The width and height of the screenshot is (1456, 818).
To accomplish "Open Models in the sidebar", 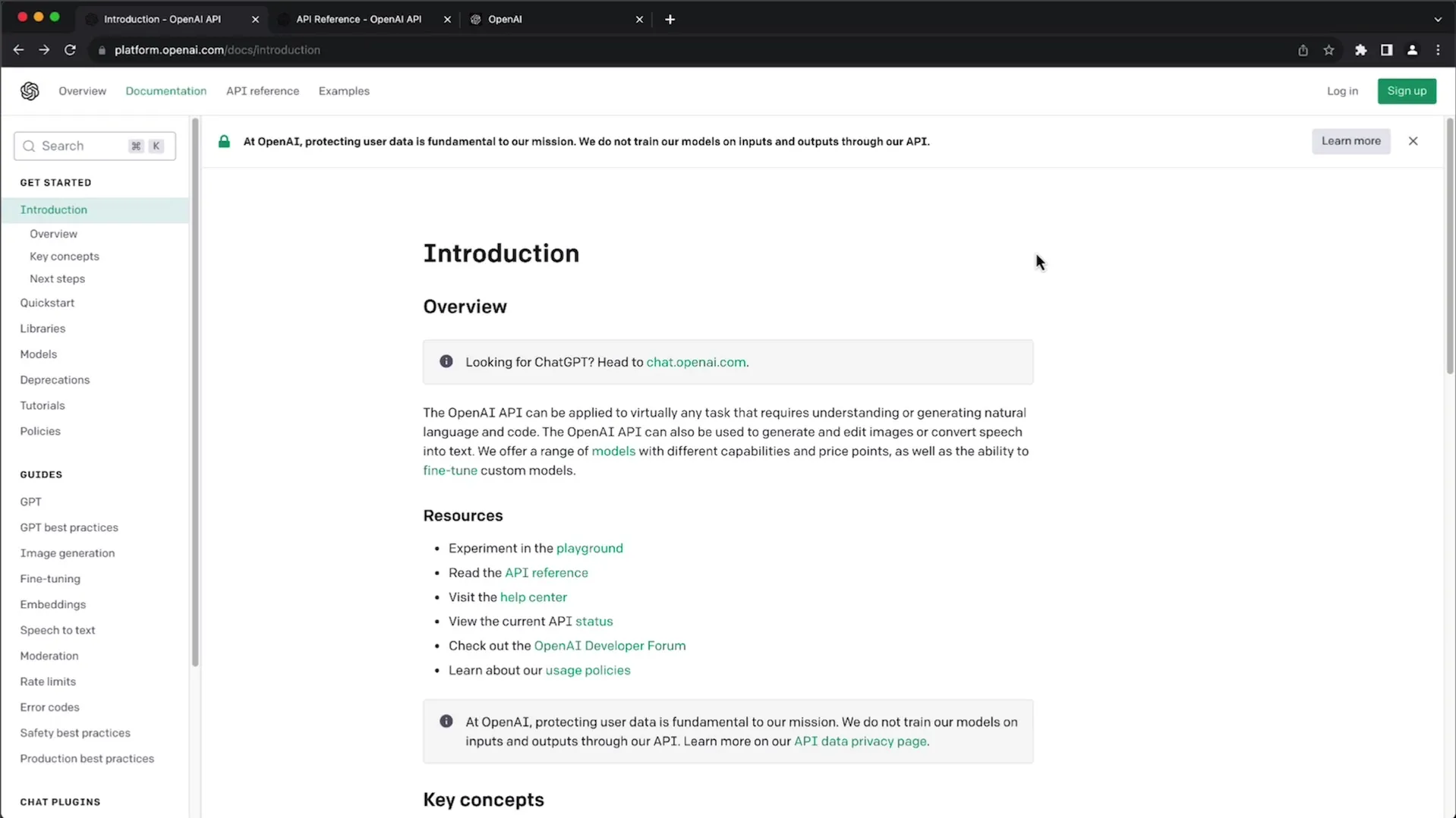I will 38,354.
